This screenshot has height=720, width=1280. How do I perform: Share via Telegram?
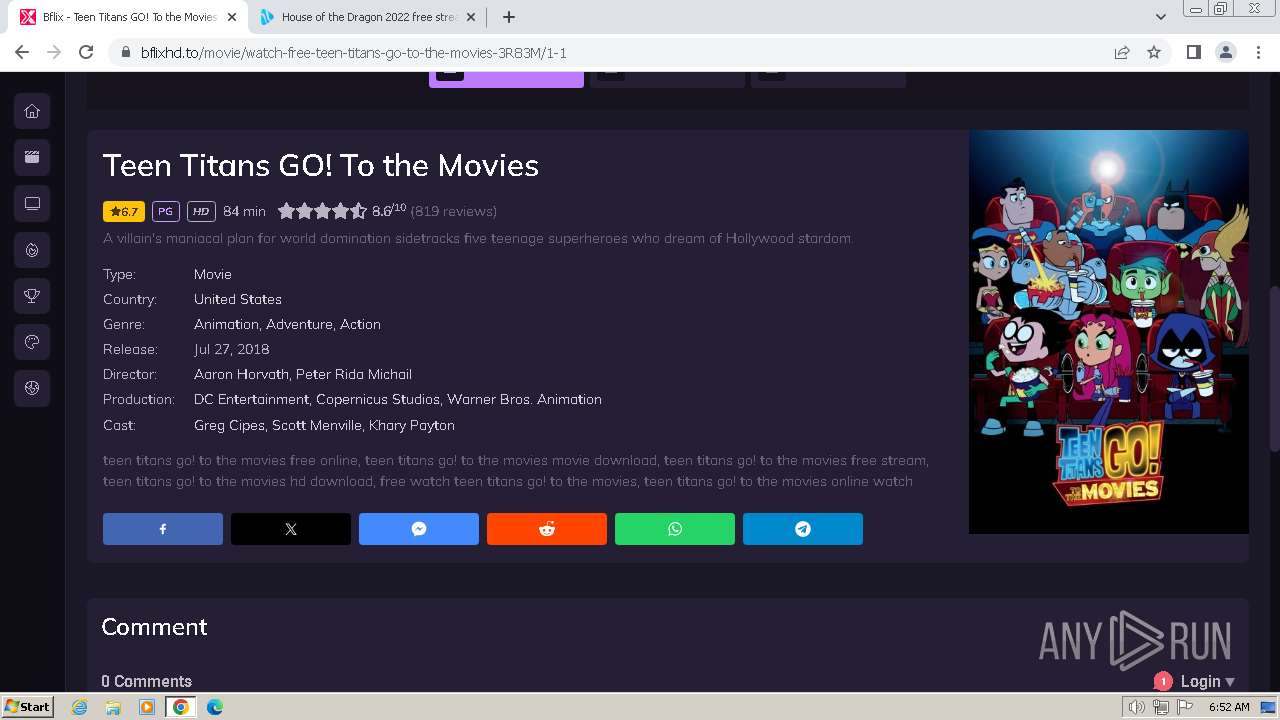[803, 529]
